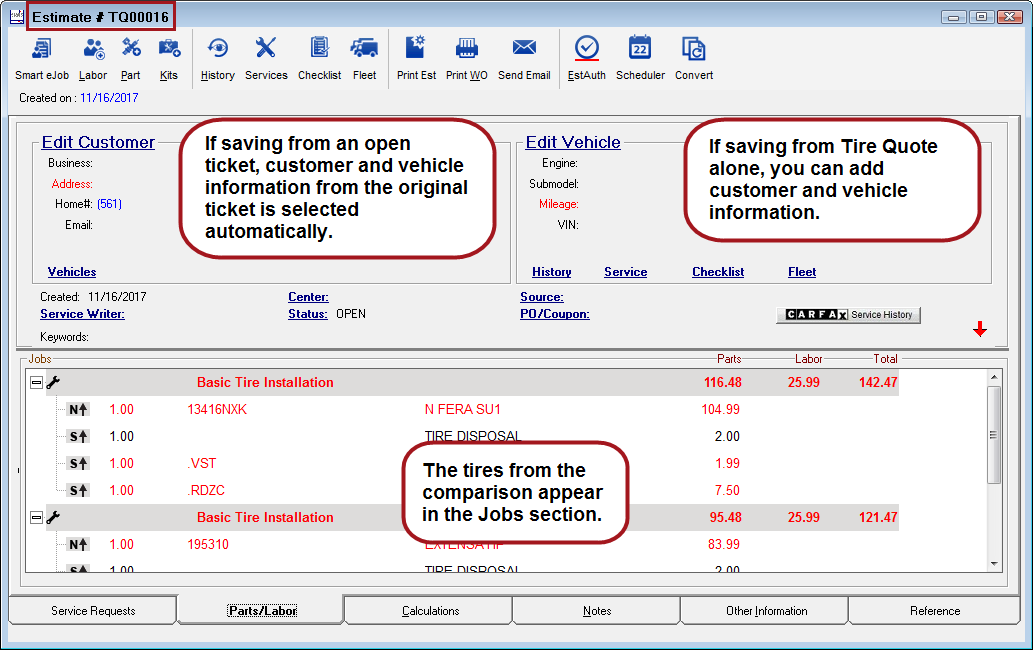Viewport: 1033px width, 650px height.
Task: Open the Notes tab
Action: 595,610
